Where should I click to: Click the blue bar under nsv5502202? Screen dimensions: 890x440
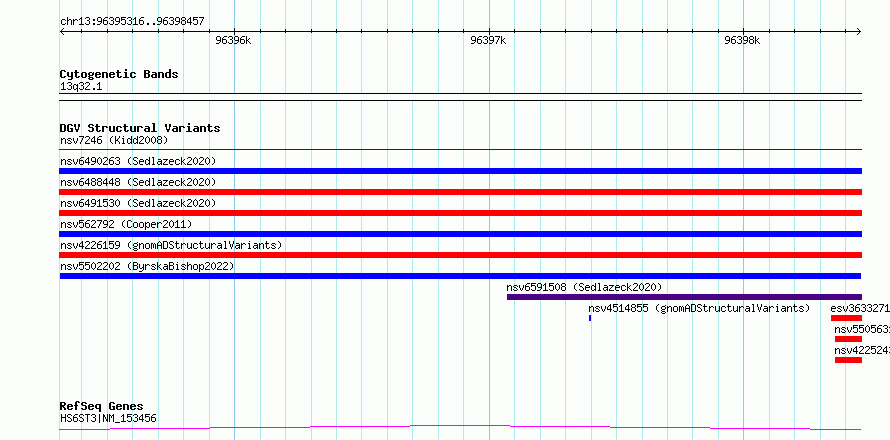point(461,276)
